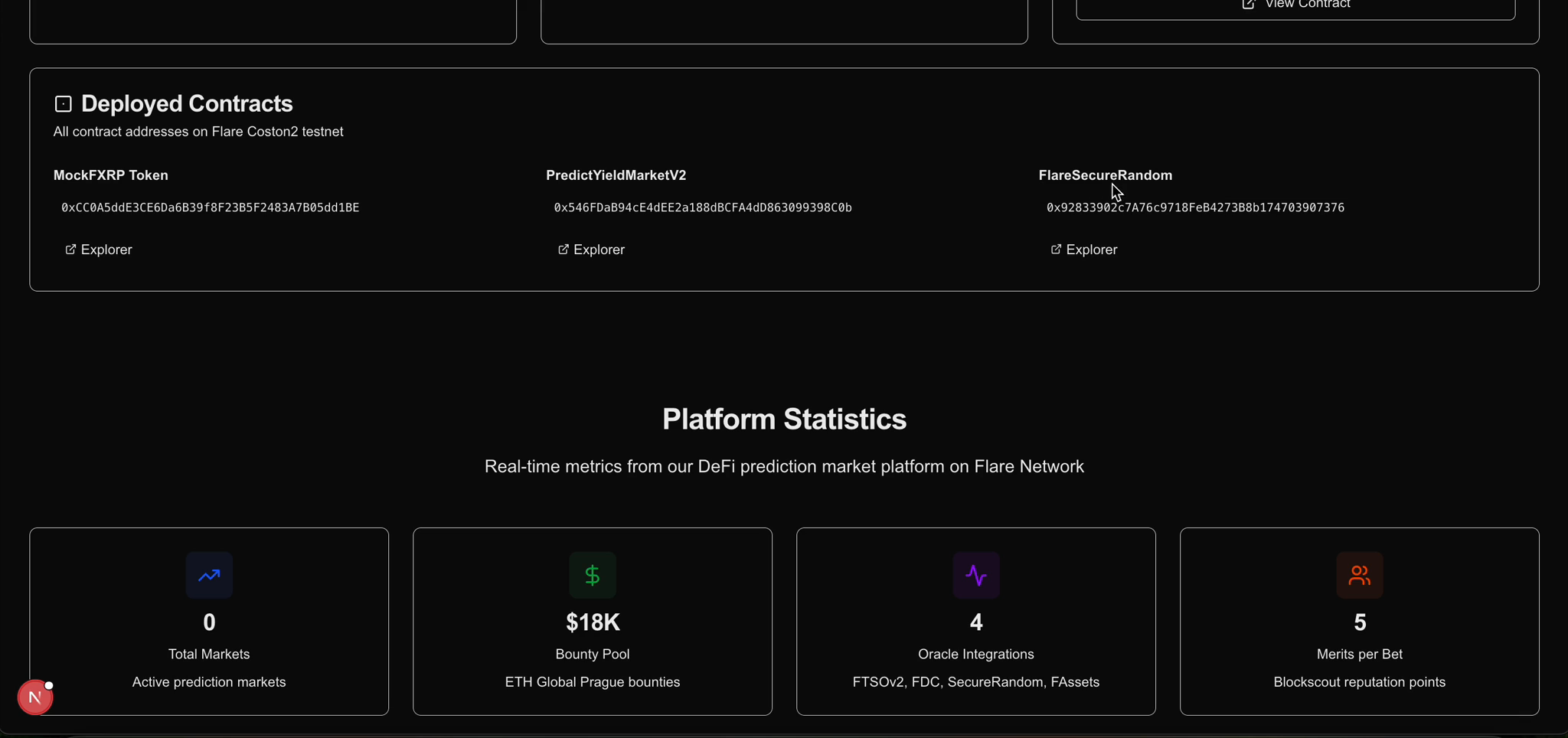Select the MockFXRP Token contract address
1568x738 pixels.
pos(211,207)
